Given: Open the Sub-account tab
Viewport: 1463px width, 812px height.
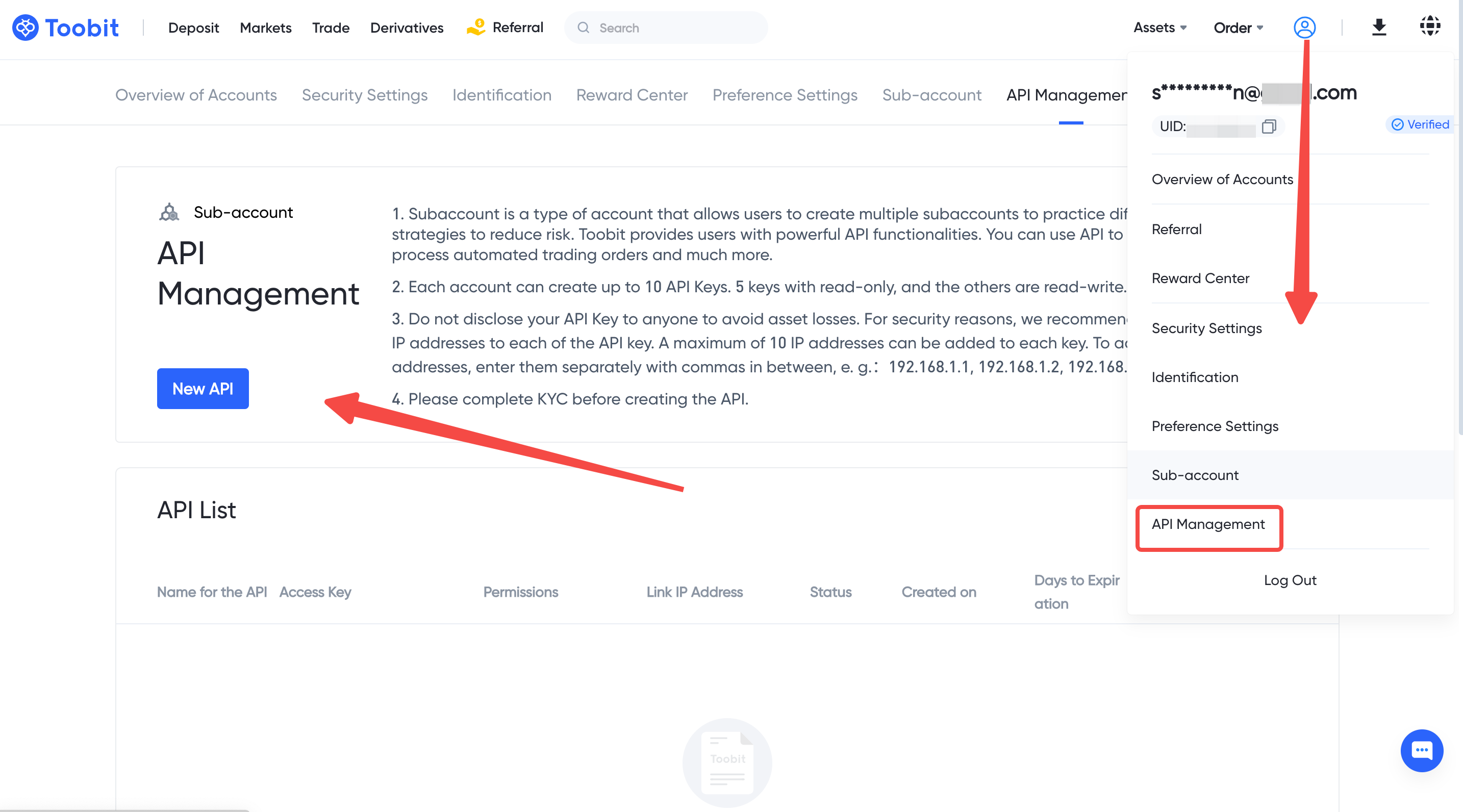Looking at the screenshot, I should 931,95.
